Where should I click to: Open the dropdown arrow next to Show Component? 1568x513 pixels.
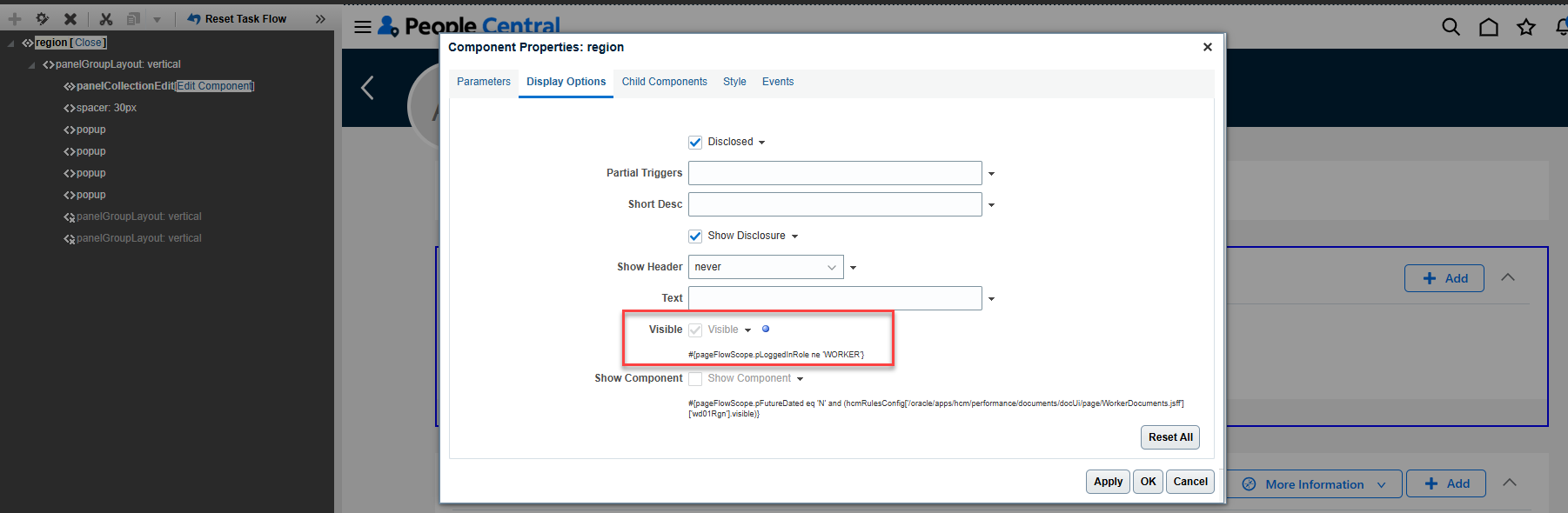pyautogui.click(x=800, y=379)
